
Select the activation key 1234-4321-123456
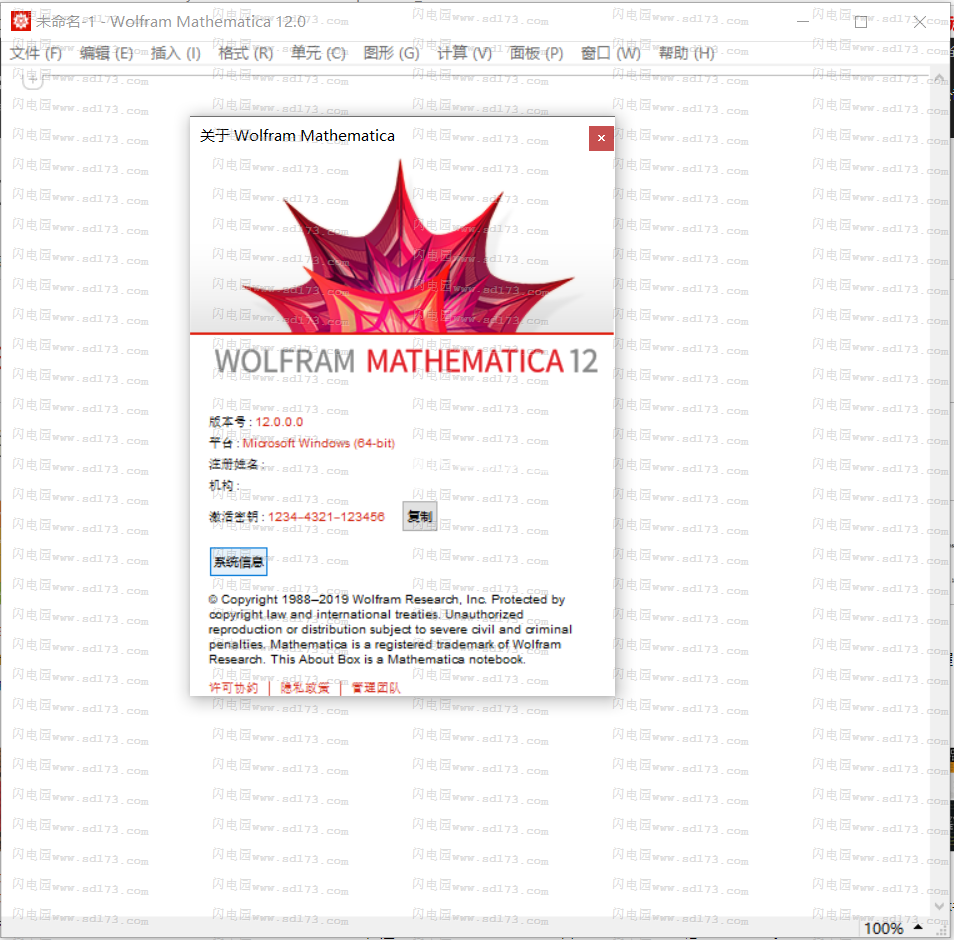click(326, 517)
